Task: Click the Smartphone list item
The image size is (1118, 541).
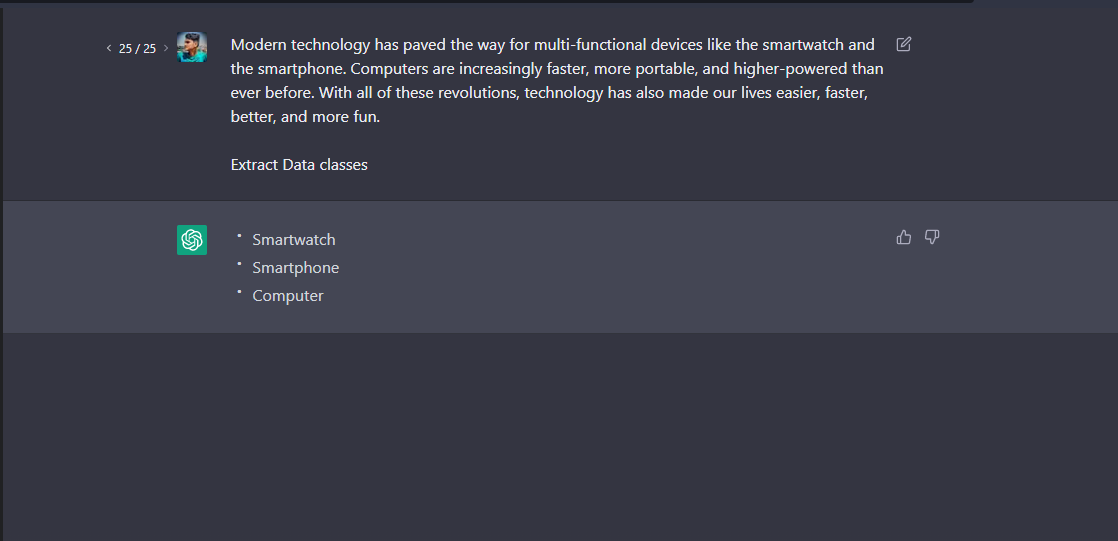Action: [x=295, y=268]
